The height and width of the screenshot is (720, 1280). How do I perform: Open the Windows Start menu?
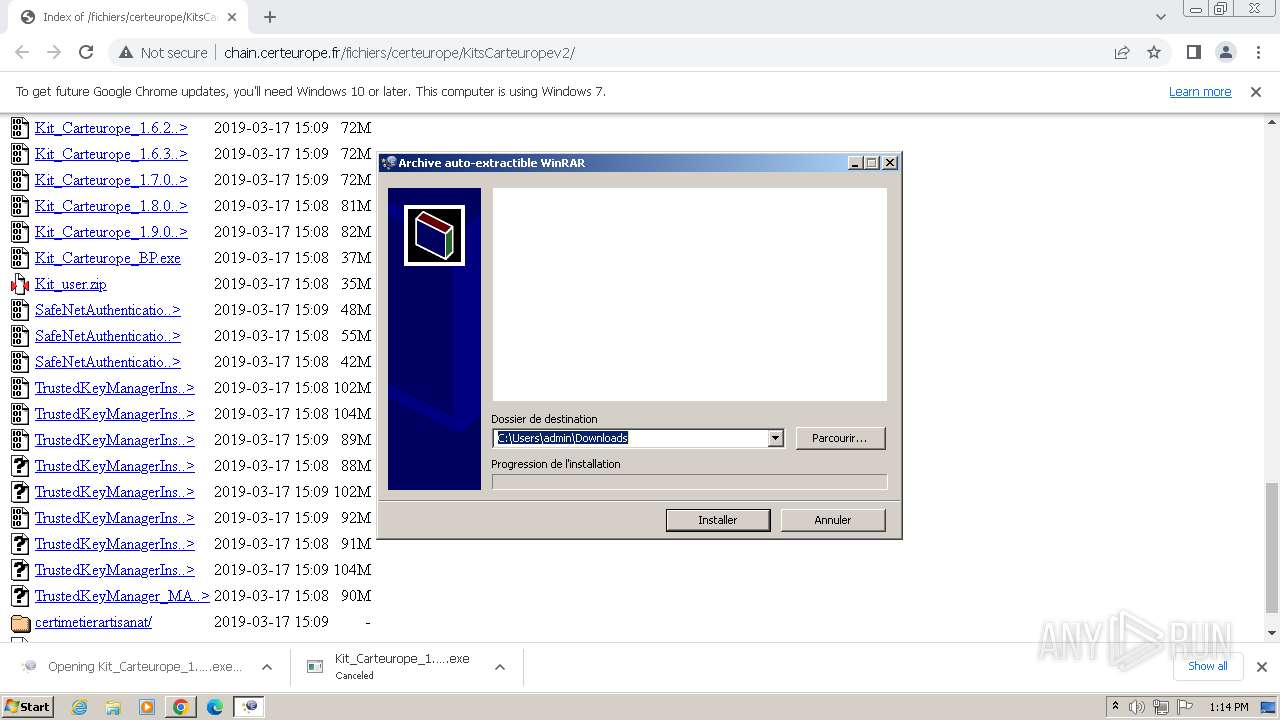click(28, 706)
